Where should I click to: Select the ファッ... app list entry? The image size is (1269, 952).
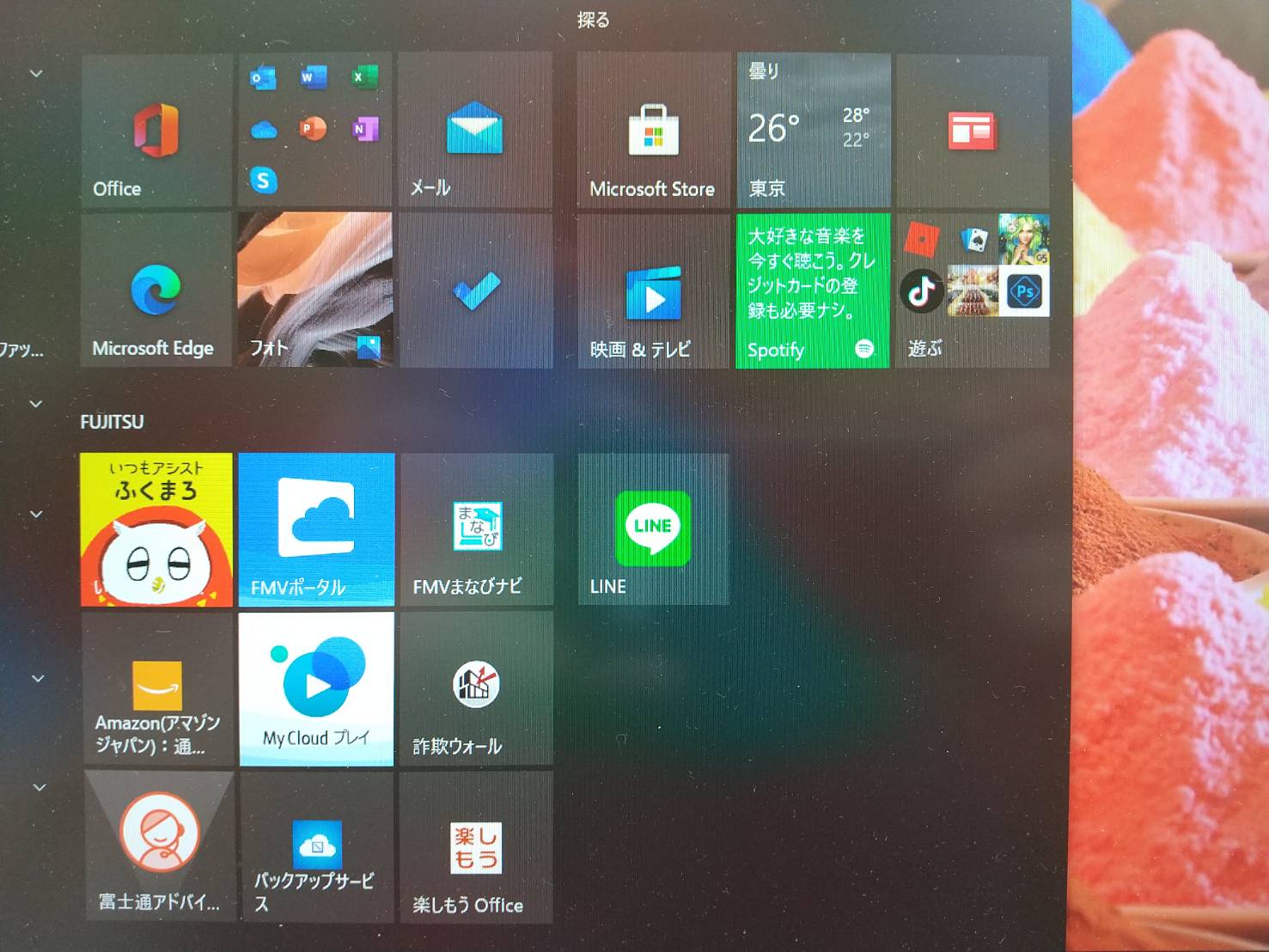[21, 350]
